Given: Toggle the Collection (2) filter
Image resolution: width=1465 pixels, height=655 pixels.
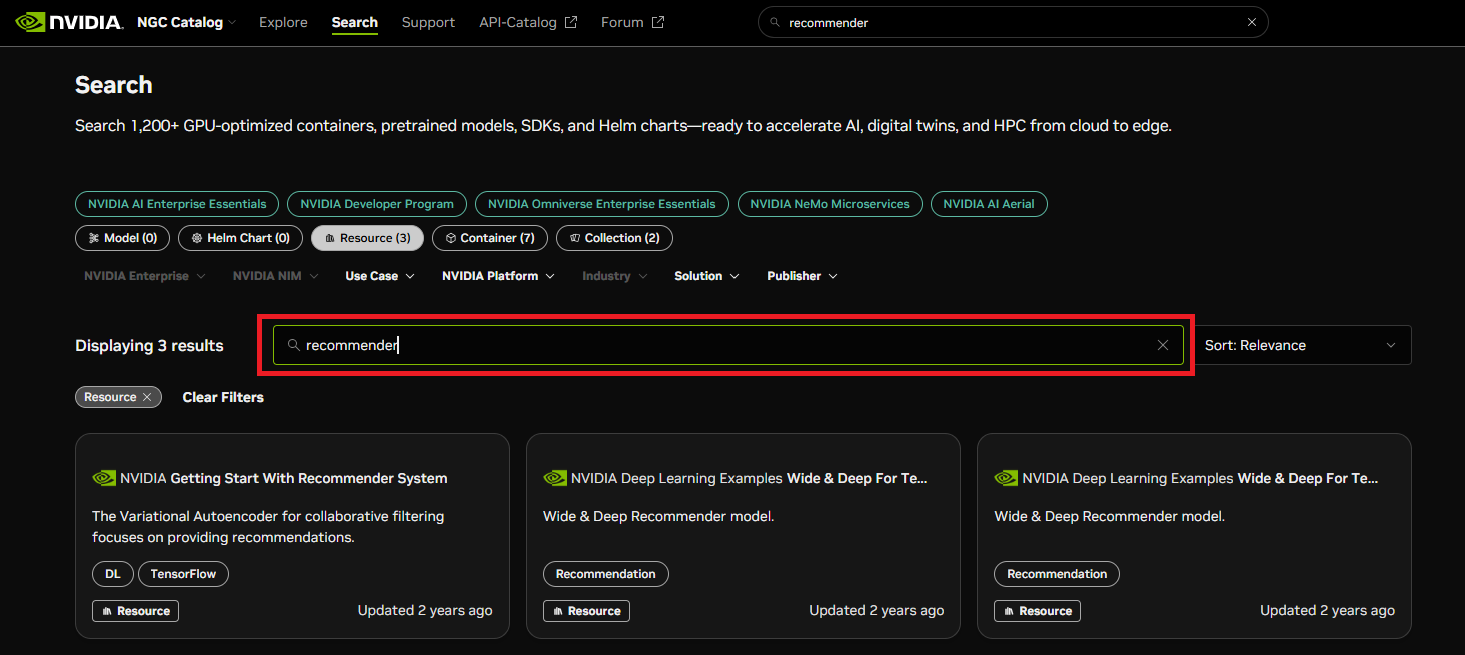Looking at the screenshot, I should coord(614,238).
